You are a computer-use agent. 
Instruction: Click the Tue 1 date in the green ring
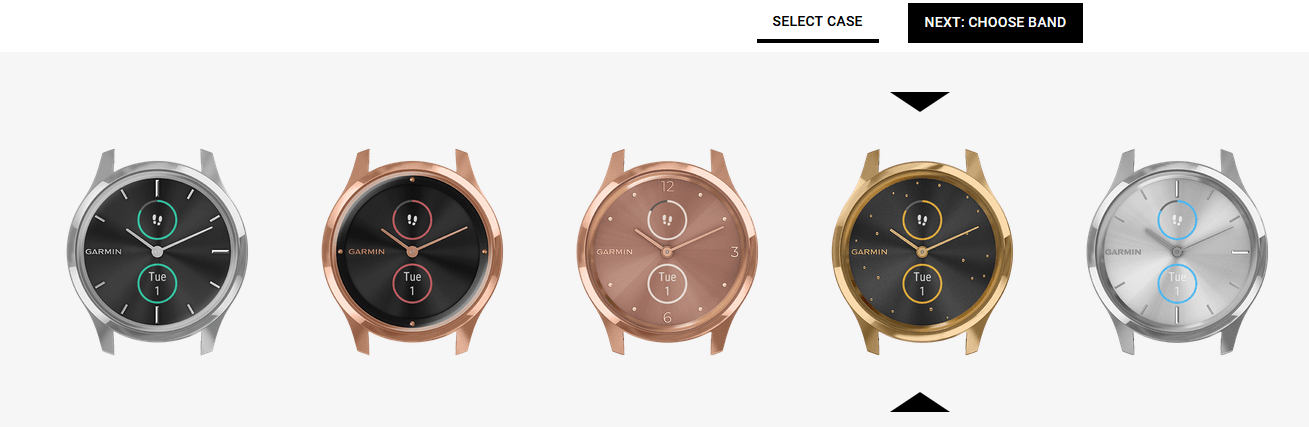pyautogui.click(x=157, y=283)
